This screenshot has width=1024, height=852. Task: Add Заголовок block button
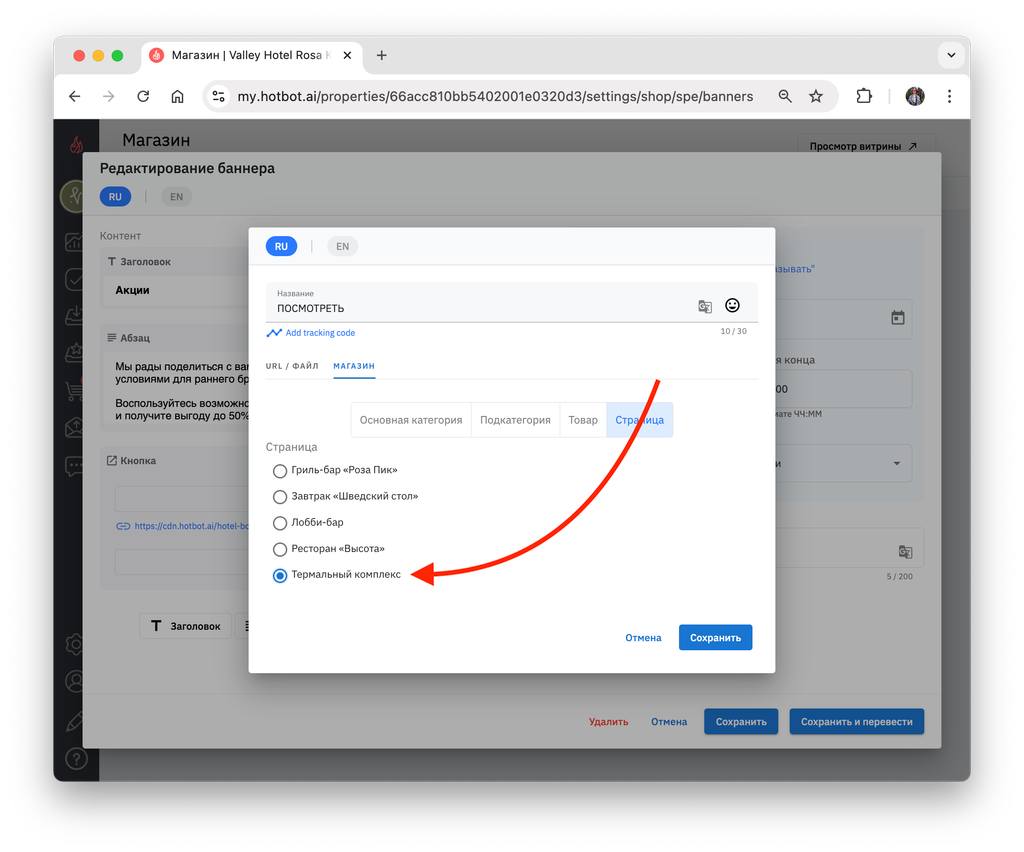click(x=185, y=626)
